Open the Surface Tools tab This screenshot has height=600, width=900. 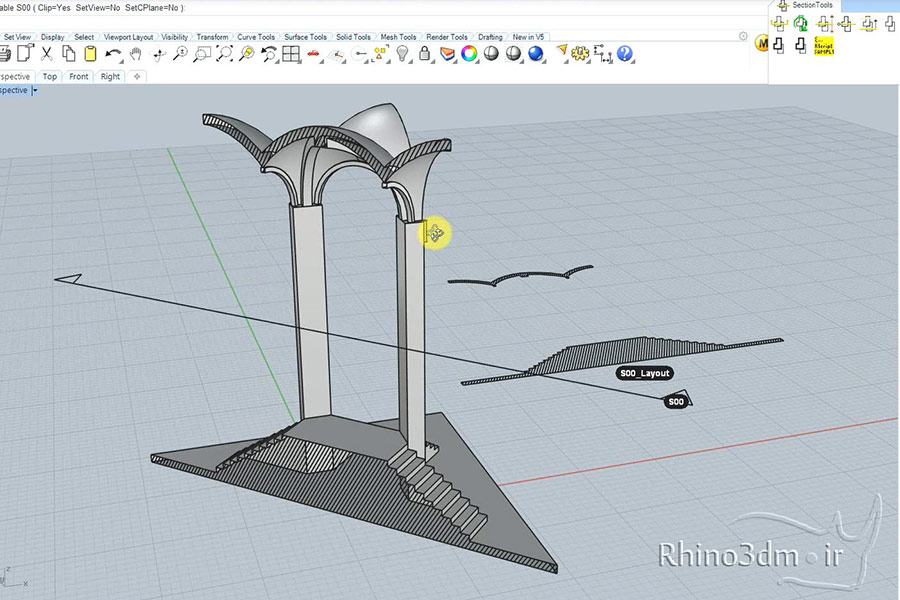tap(305, 37)
